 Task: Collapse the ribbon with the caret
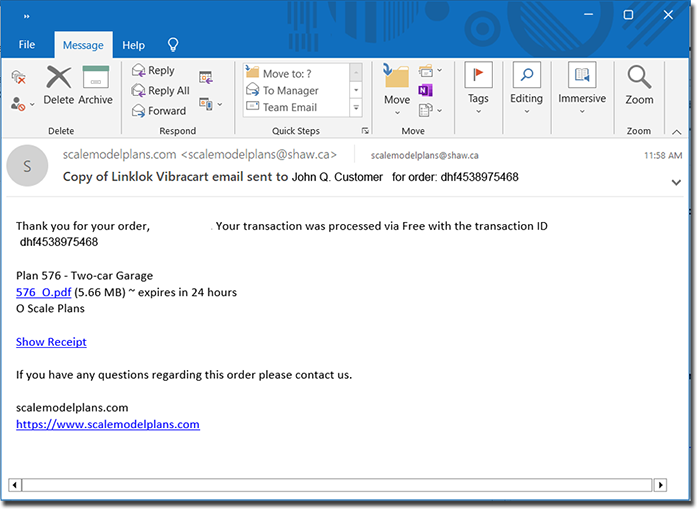pos(676,132)
